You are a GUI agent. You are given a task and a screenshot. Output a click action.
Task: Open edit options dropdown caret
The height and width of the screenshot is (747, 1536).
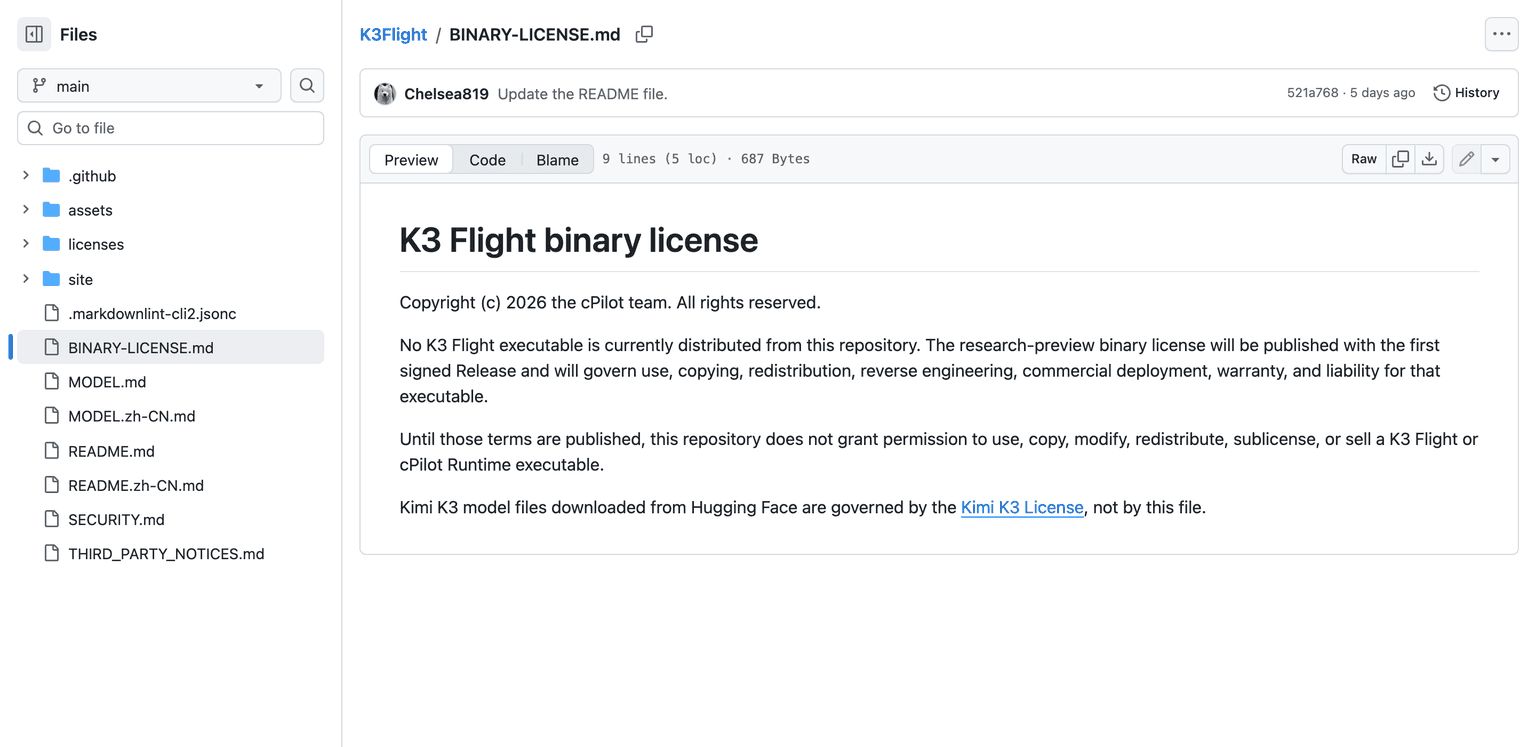(1495, 159)
